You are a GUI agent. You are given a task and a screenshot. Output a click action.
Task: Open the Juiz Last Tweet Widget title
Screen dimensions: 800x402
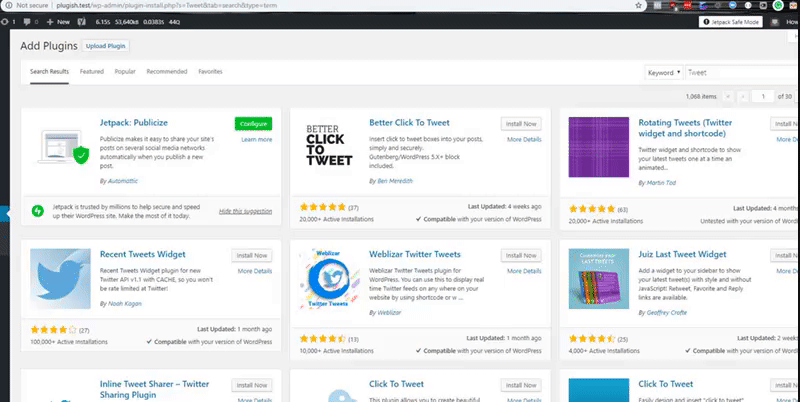pos(682,254)
